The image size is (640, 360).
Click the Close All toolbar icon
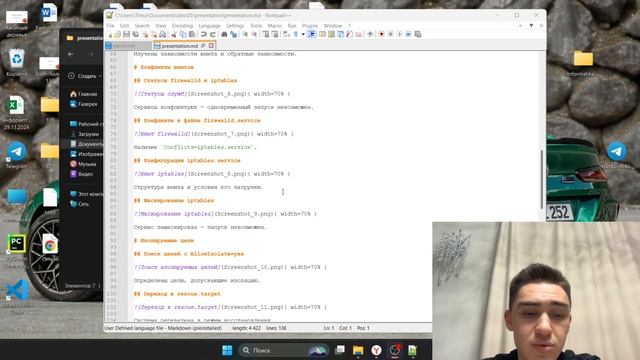(154, 34)
